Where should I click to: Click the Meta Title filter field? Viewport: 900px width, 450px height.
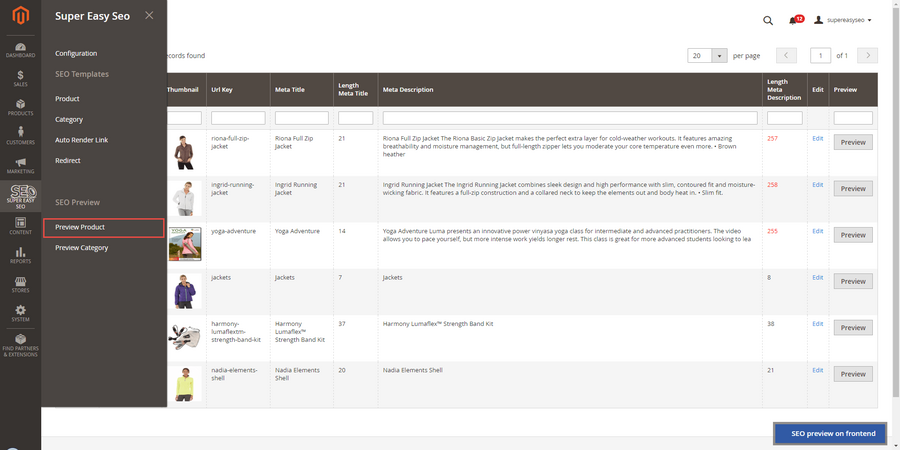click(302, 118)
